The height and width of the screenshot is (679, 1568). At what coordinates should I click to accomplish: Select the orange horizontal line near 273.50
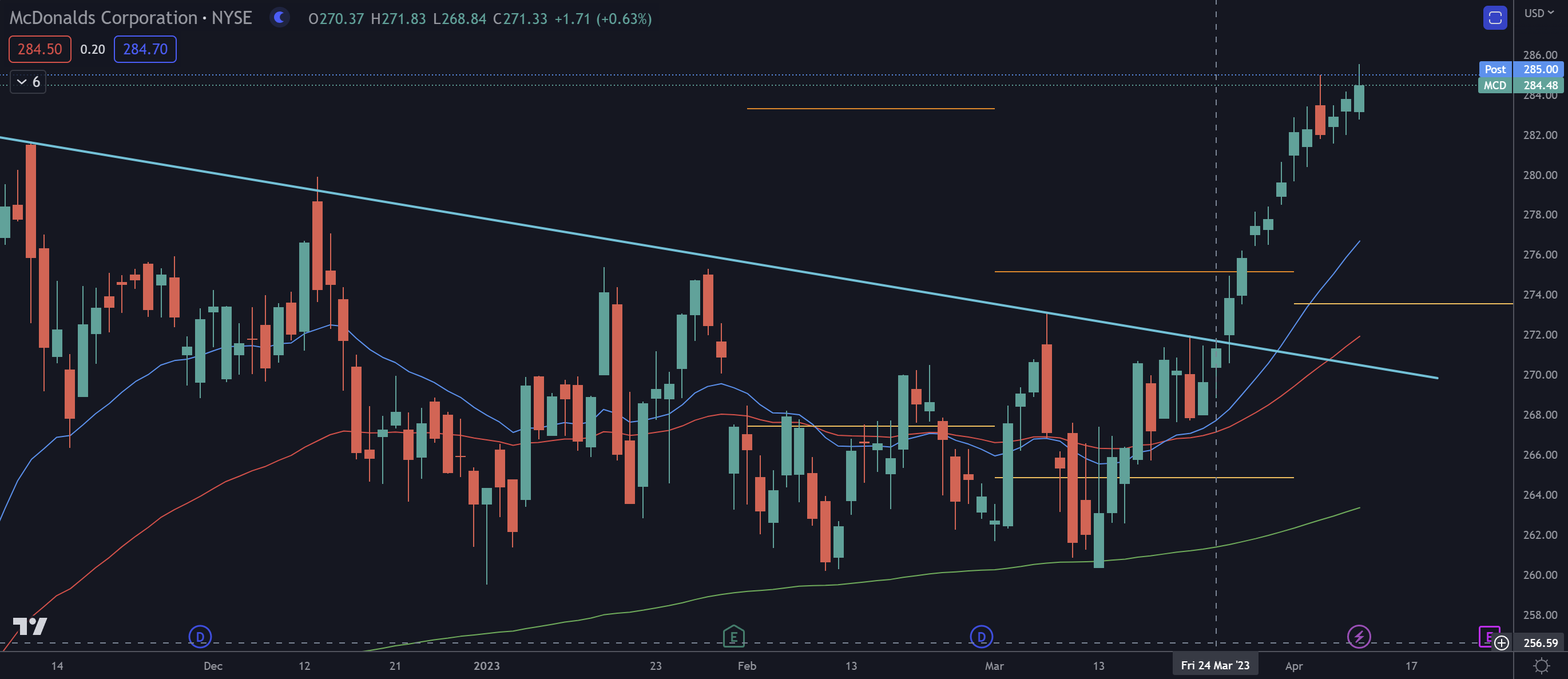(x=1403, y=303)
